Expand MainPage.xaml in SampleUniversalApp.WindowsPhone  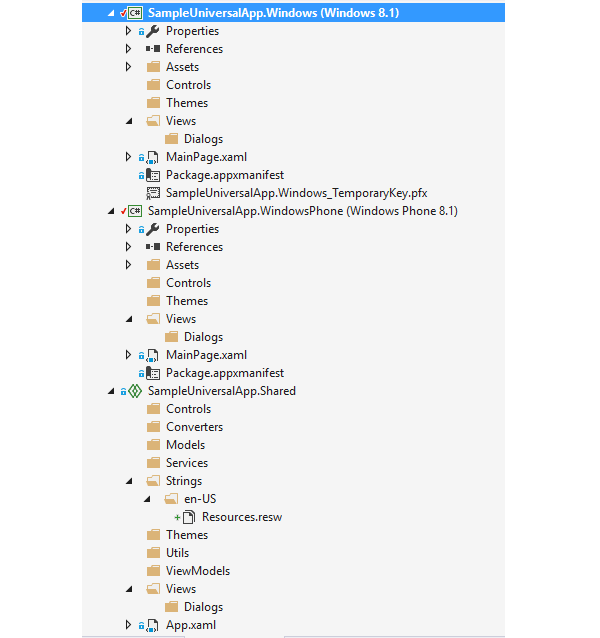128,355
